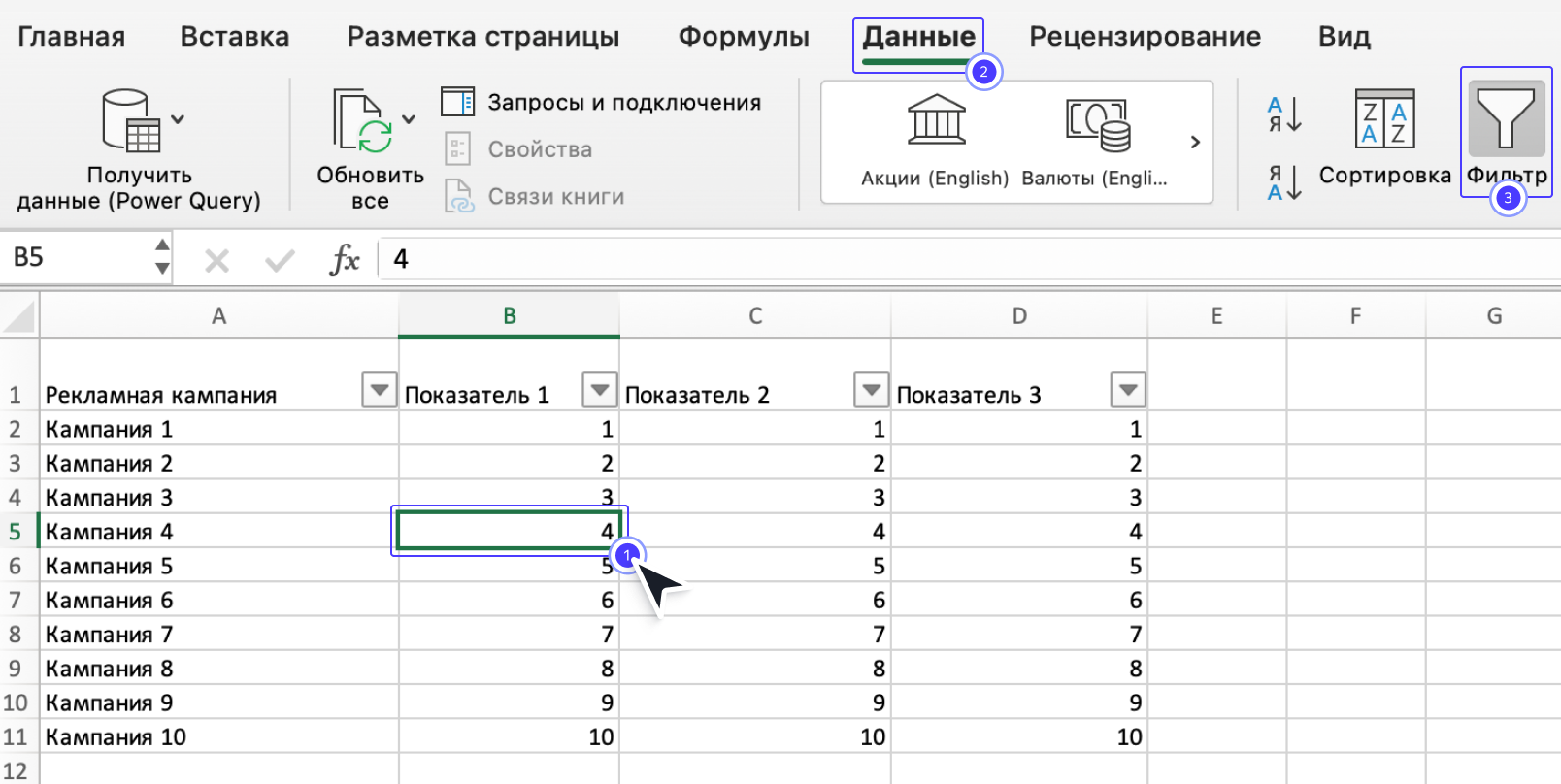This screenshot has height=784, width=1561.
Task: Select the active cell B5
Action: tap(510, 532)
